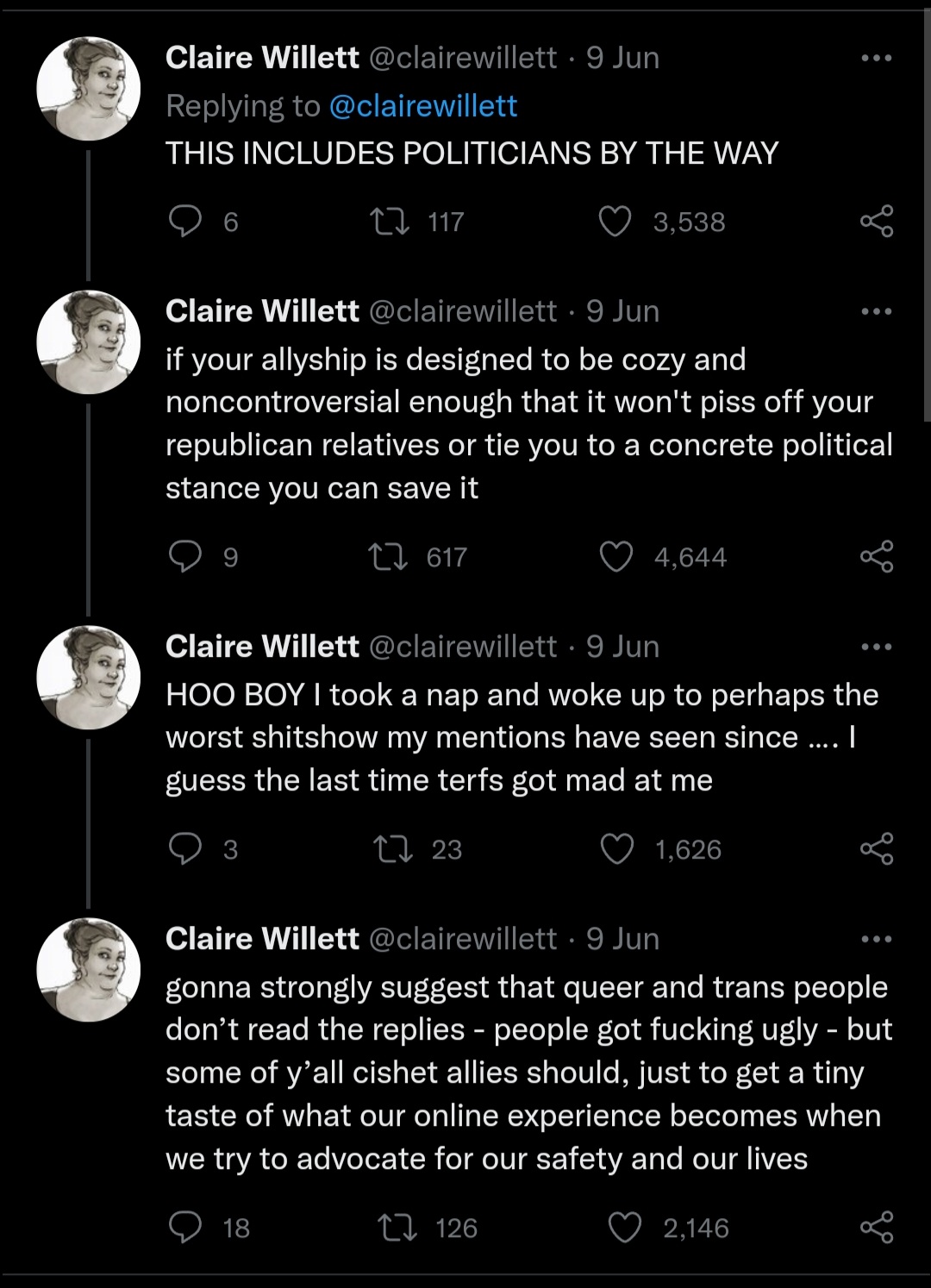This screenshot has width=931, height=1288.
Task: Open the avatar beside the allyship tweet
Action: tap(89, 343)
